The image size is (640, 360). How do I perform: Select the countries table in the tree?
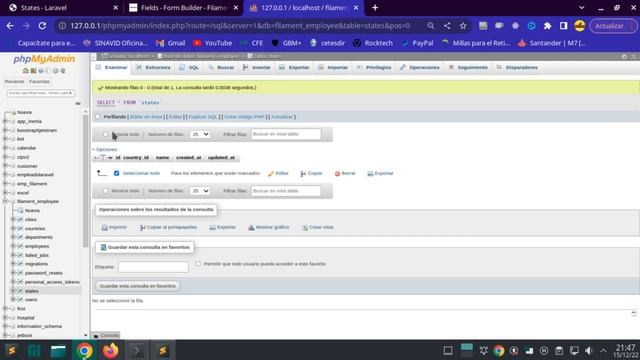35,229
